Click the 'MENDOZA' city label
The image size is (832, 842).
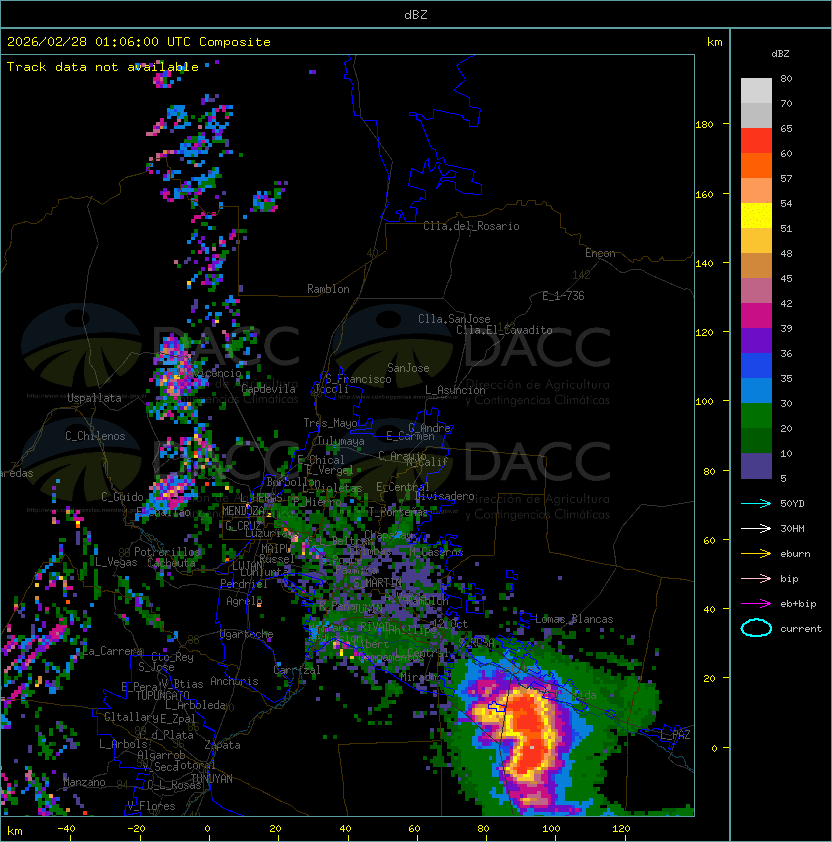(x=243, y=511)
